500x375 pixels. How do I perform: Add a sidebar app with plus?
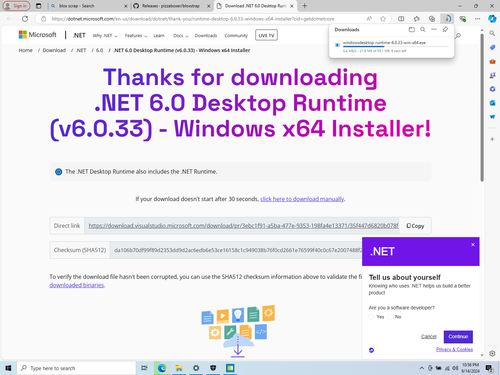pos(492,139)
